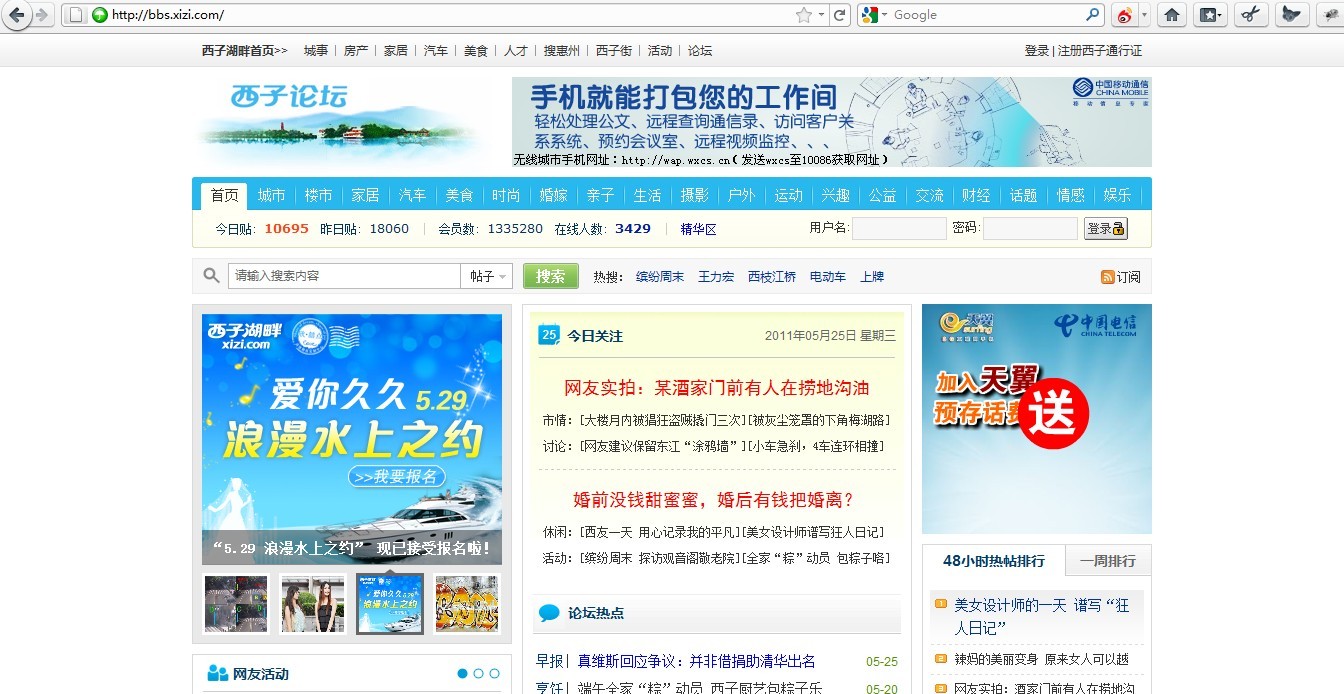Click the speech bubble icon beside 论坛热点
Viewport: 1344px width, 694px height.
pos(549,613)
